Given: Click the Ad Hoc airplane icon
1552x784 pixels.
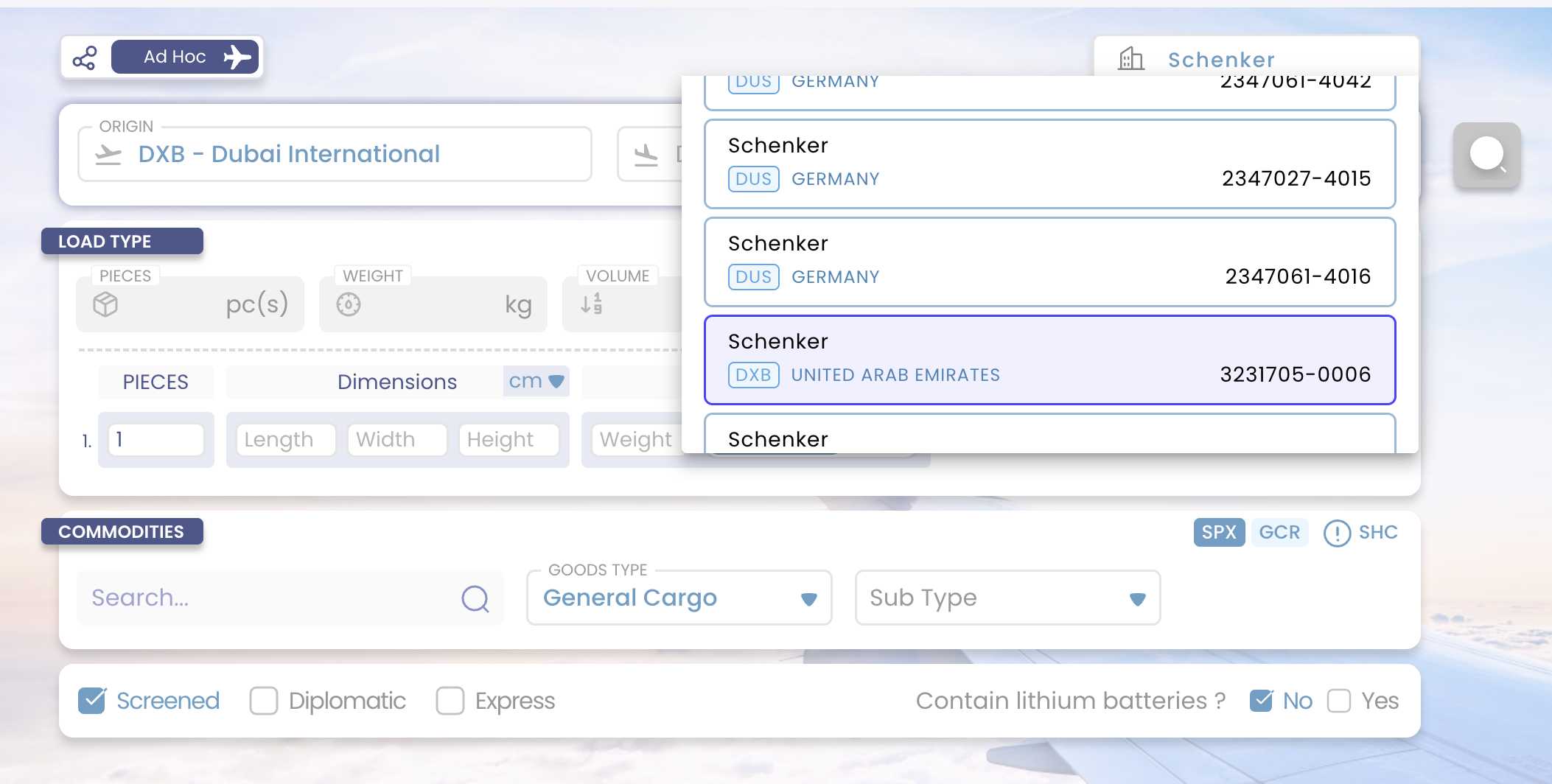Looking at the screenshot, I should point(237,57).
